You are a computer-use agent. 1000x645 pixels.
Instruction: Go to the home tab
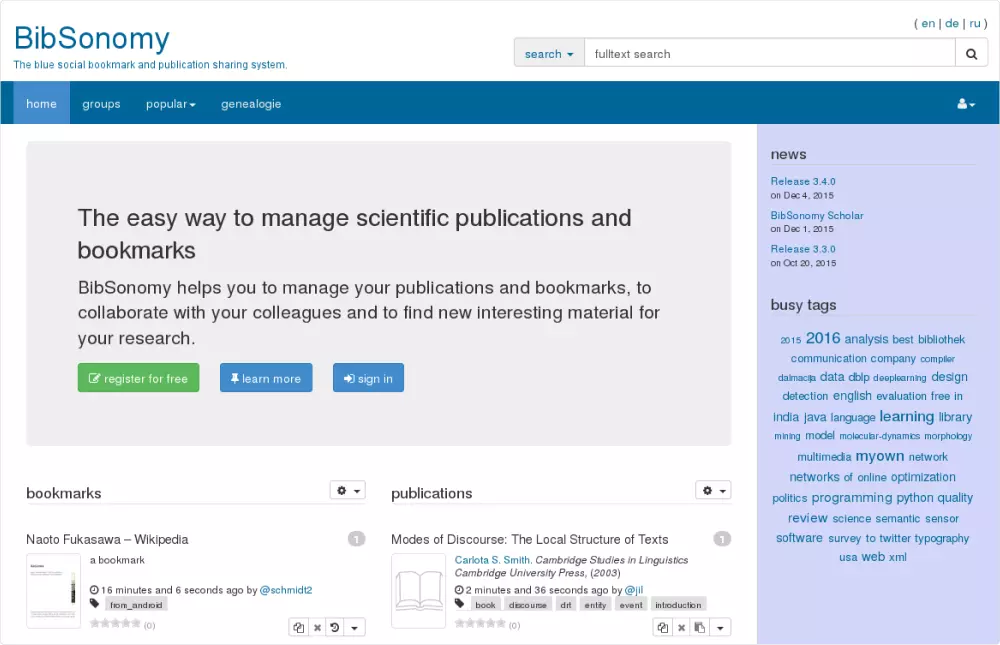41,104
